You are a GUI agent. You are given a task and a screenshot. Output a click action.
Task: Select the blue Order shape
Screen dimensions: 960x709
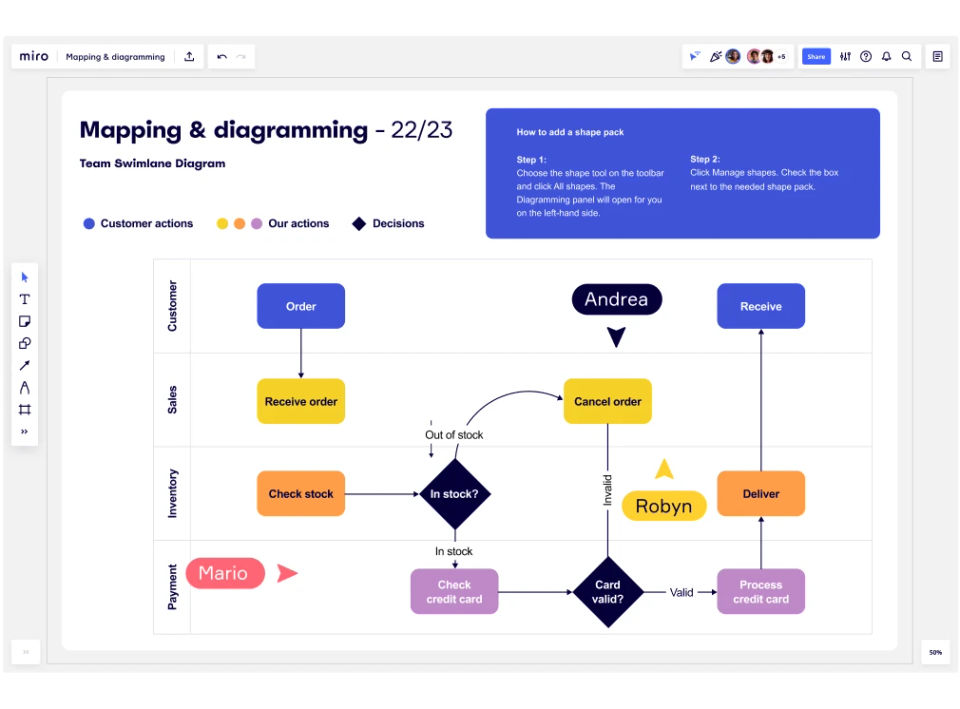(x=301, y=306)
